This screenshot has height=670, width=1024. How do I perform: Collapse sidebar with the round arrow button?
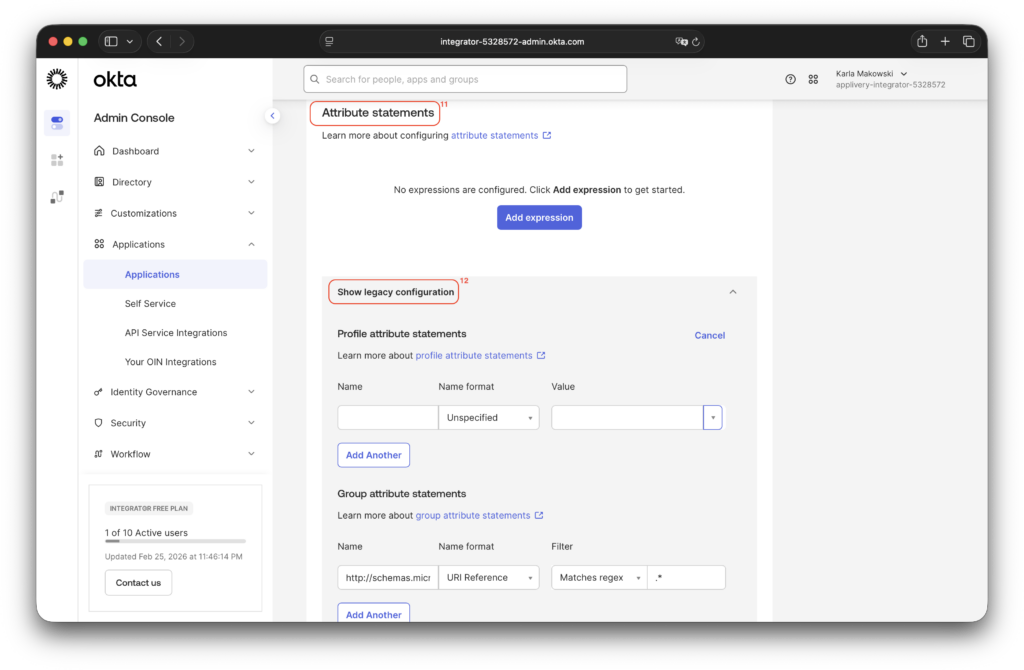click(x=272, y=116)
